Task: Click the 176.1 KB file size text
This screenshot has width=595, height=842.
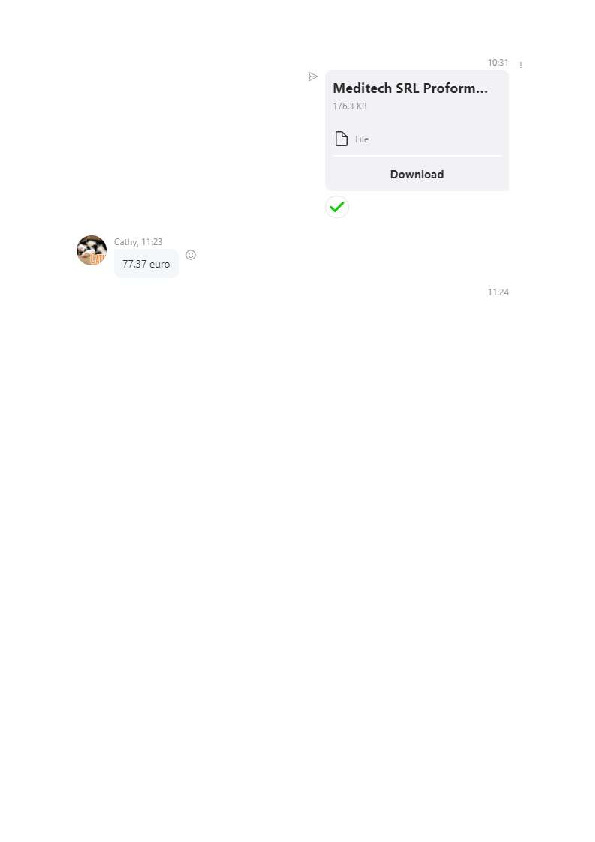Action: pos(349,106)
